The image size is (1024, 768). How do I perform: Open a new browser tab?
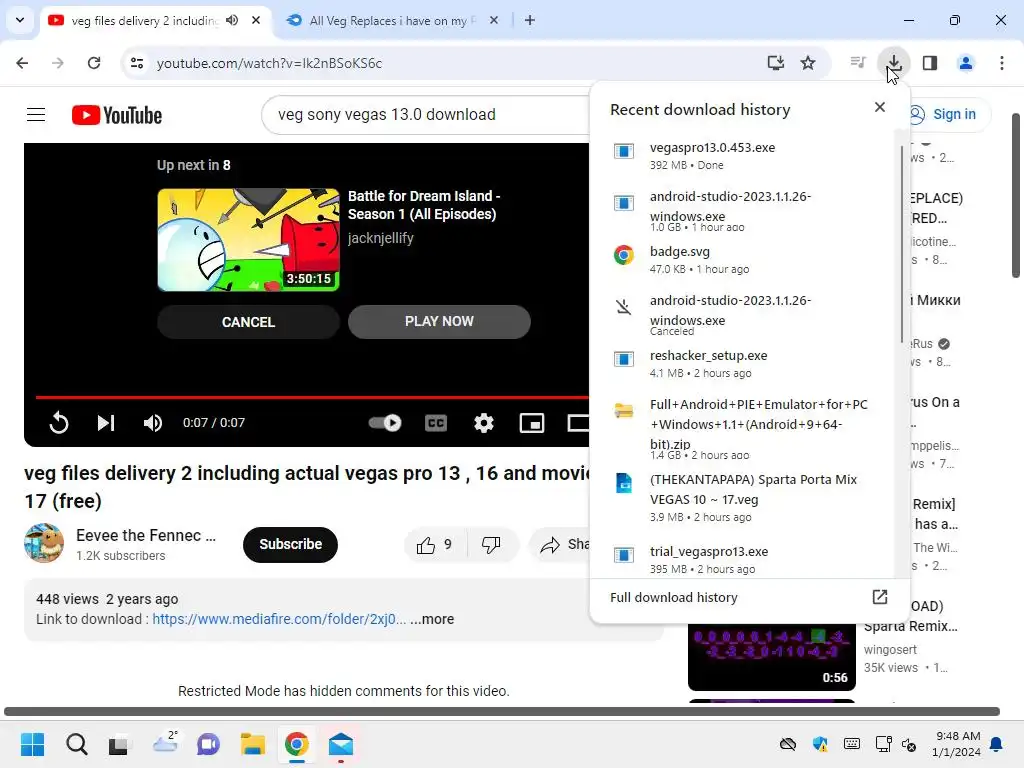click(530, 20)
